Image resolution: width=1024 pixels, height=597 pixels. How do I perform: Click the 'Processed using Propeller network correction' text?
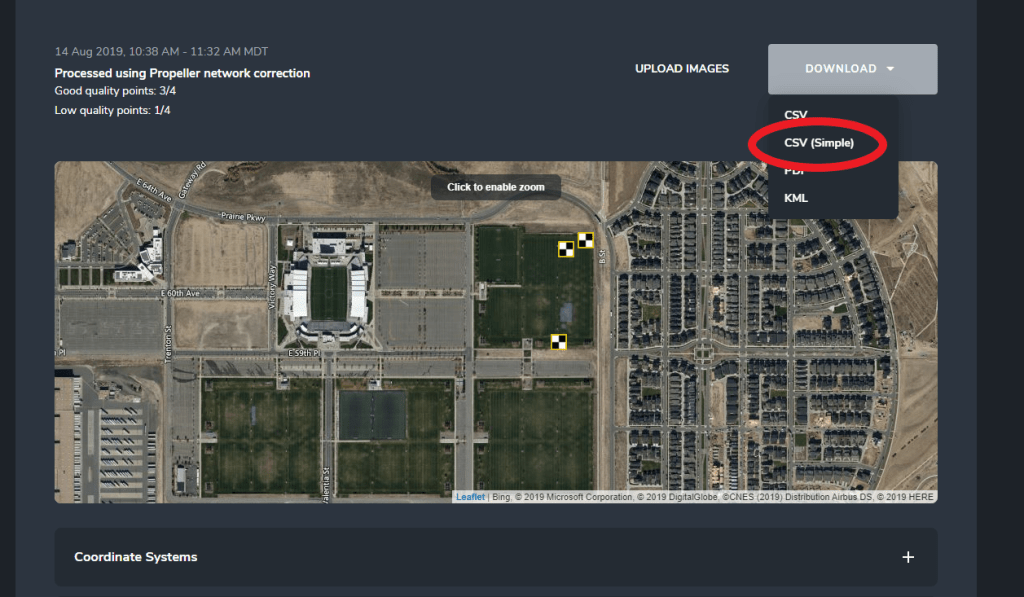(182, 73)
